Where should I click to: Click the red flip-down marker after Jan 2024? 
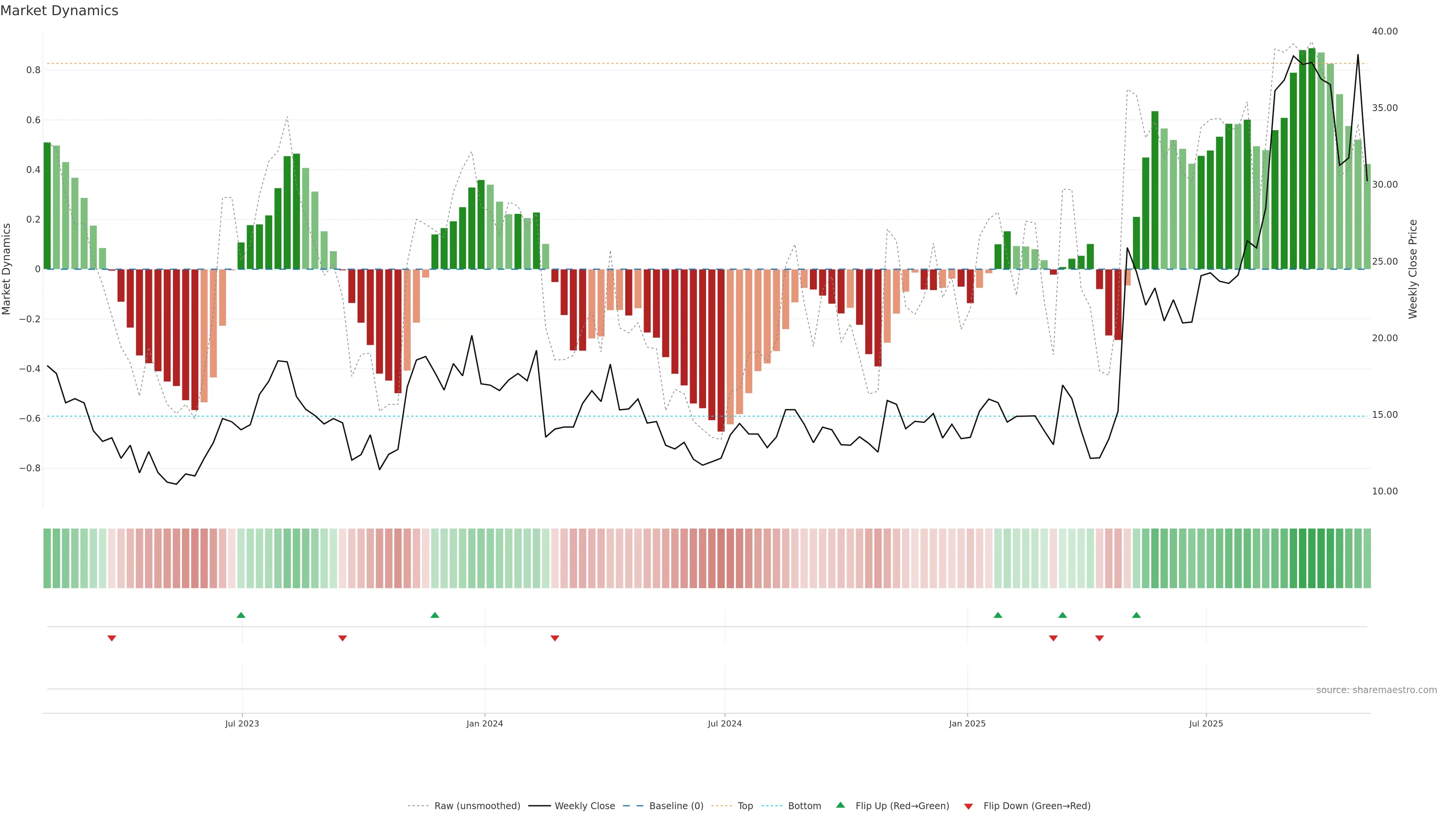click(555, 638)
